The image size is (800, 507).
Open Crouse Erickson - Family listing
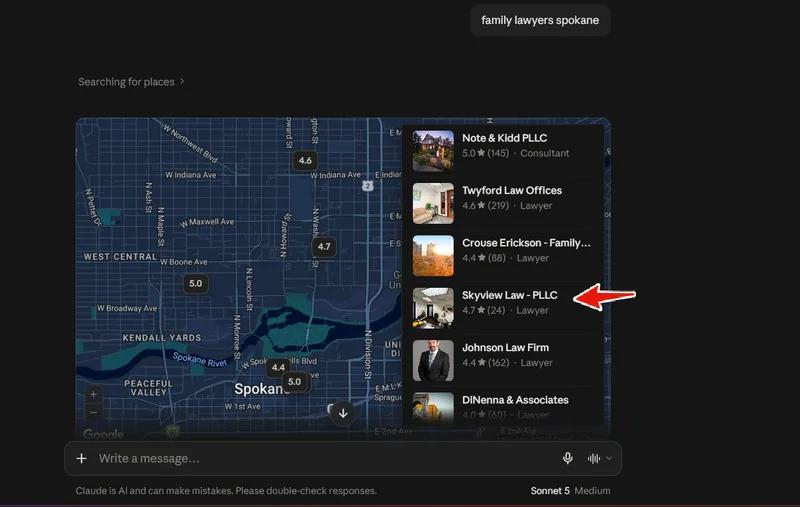(504, 256)
